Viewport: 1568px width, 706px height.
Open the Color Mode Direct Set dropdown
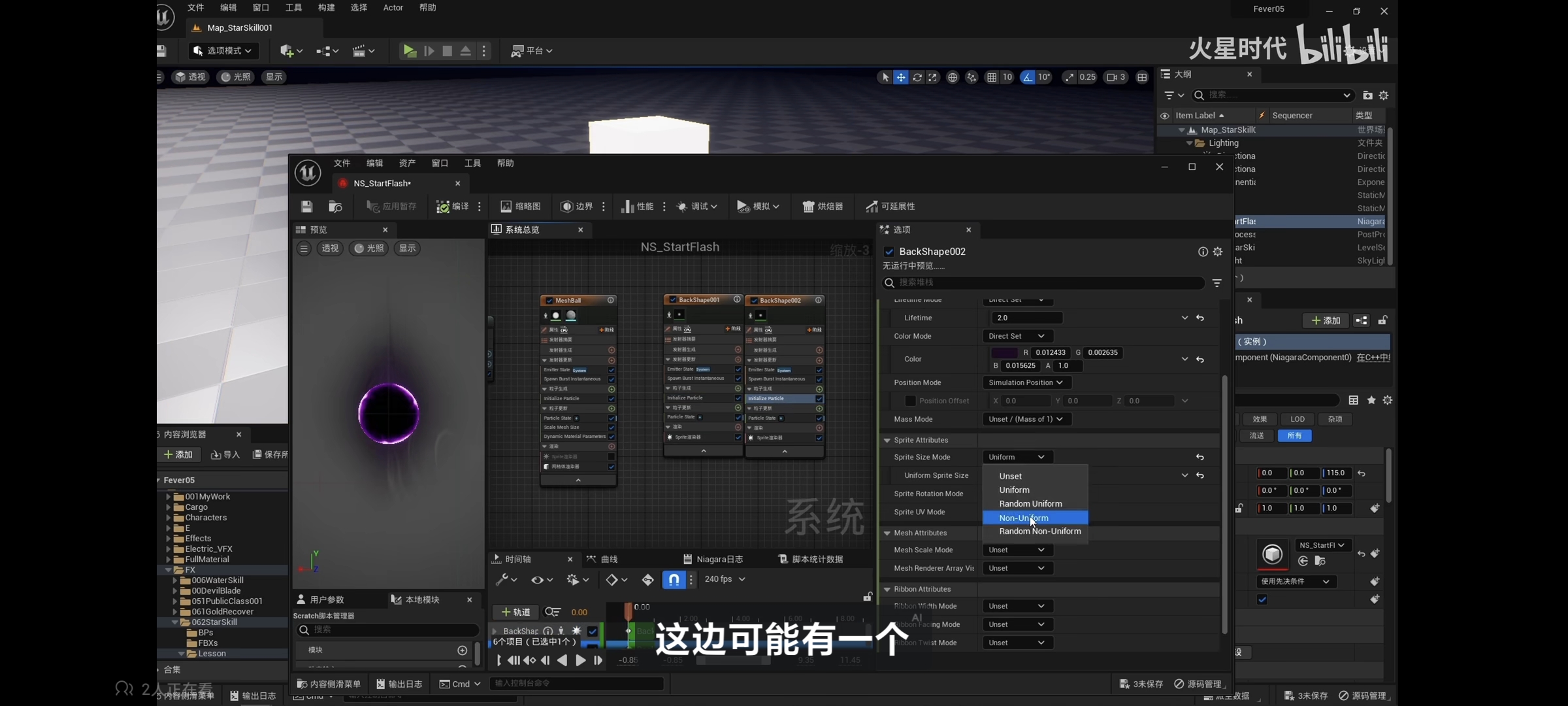click(x=1017, y=336)
